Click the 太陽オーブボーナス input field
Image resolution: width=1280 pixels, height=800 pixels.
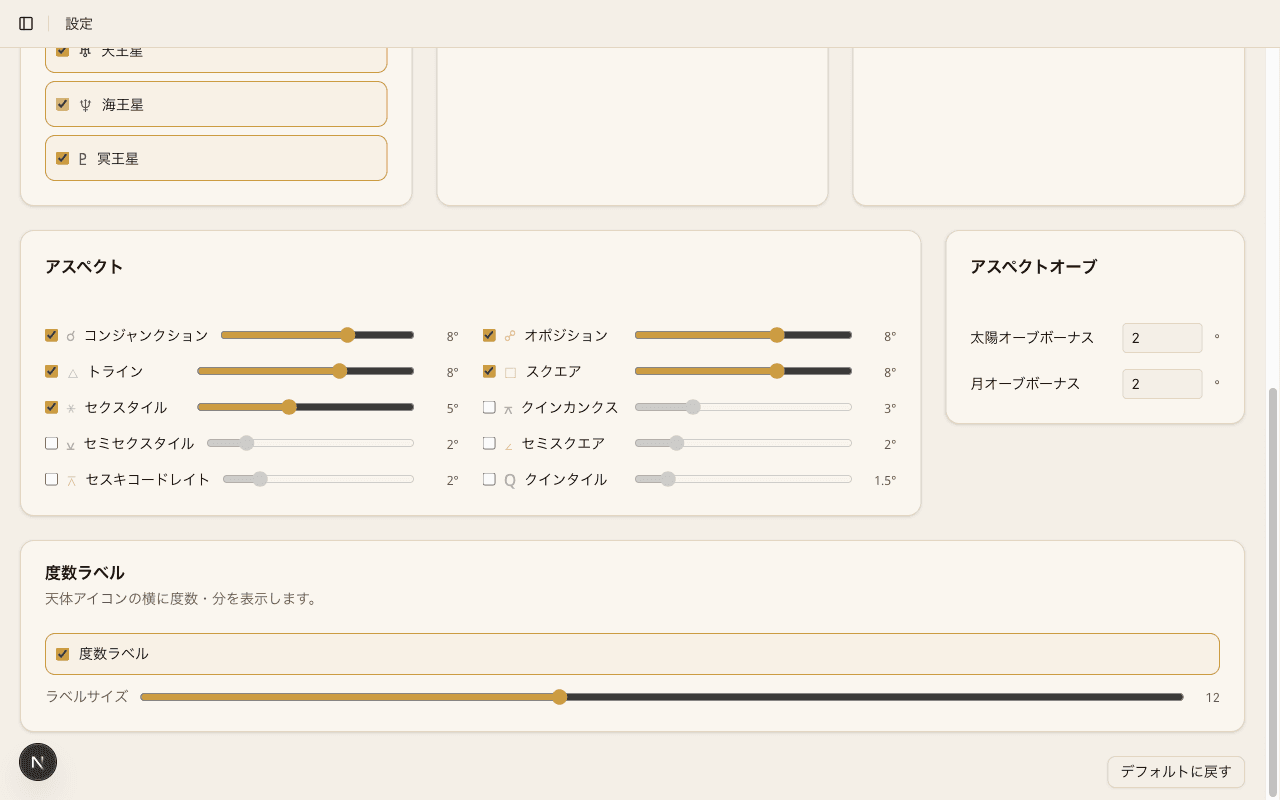pyautogui.click(x=1162, y=338)
